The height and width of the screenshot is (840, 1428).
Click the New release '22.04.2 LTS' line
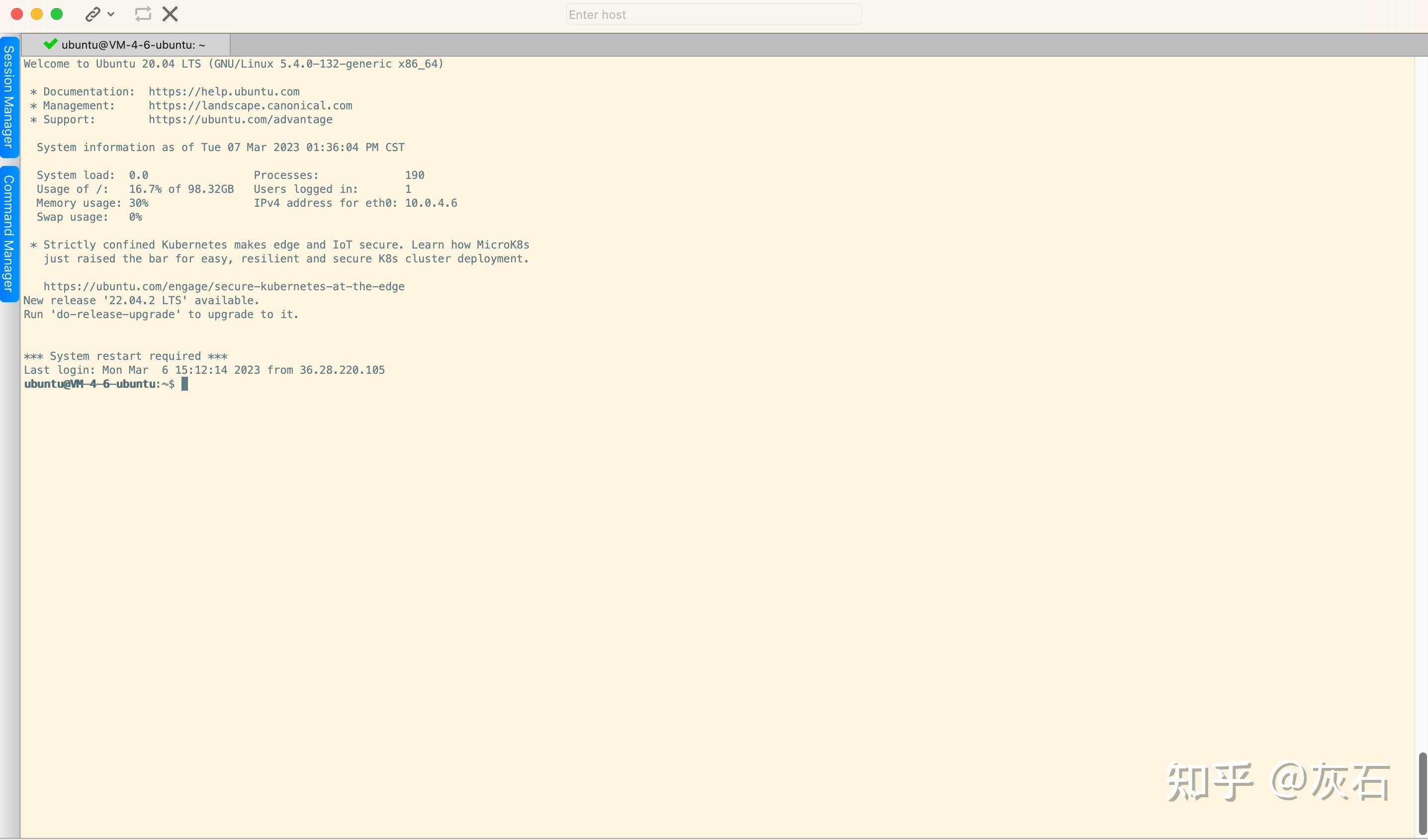141,301
